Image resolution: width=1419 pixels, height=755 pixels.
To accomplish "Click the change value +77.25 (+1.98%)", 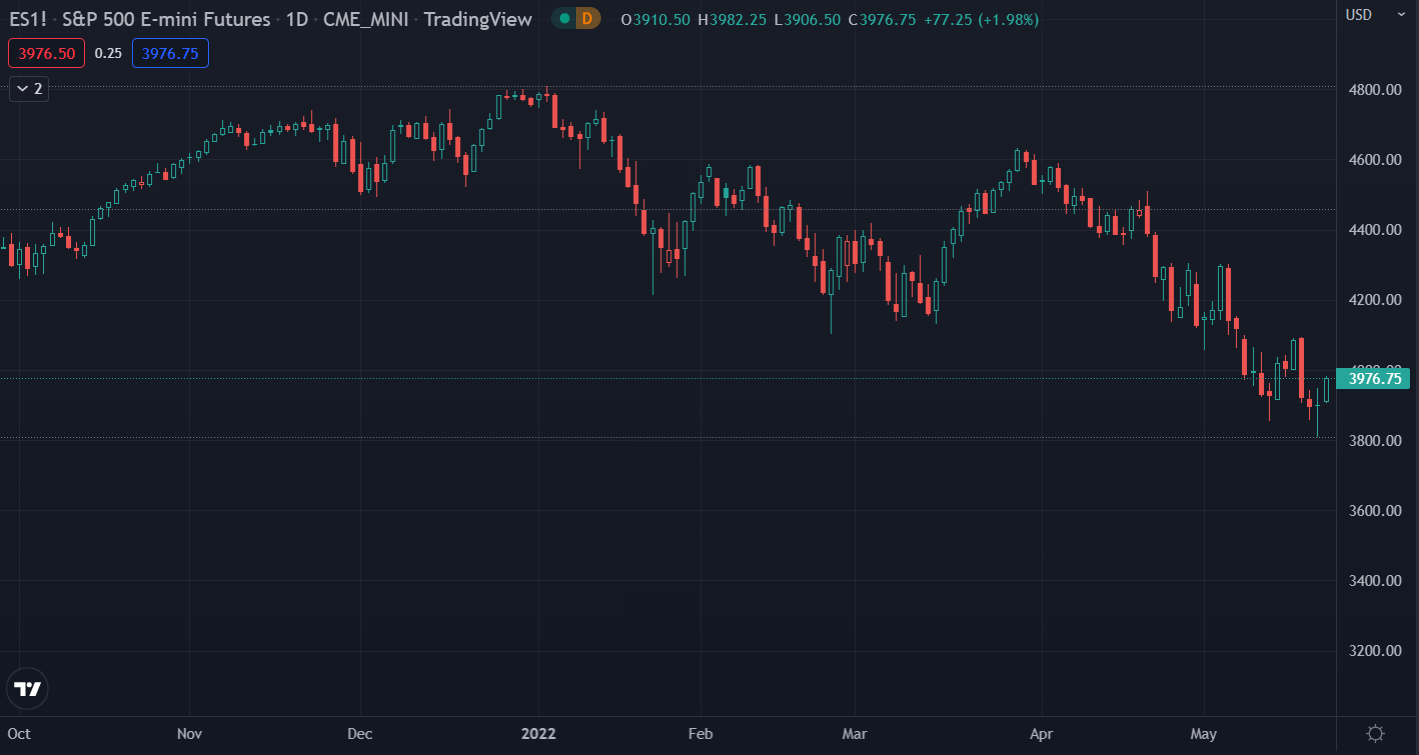I will tap(981, 19).
